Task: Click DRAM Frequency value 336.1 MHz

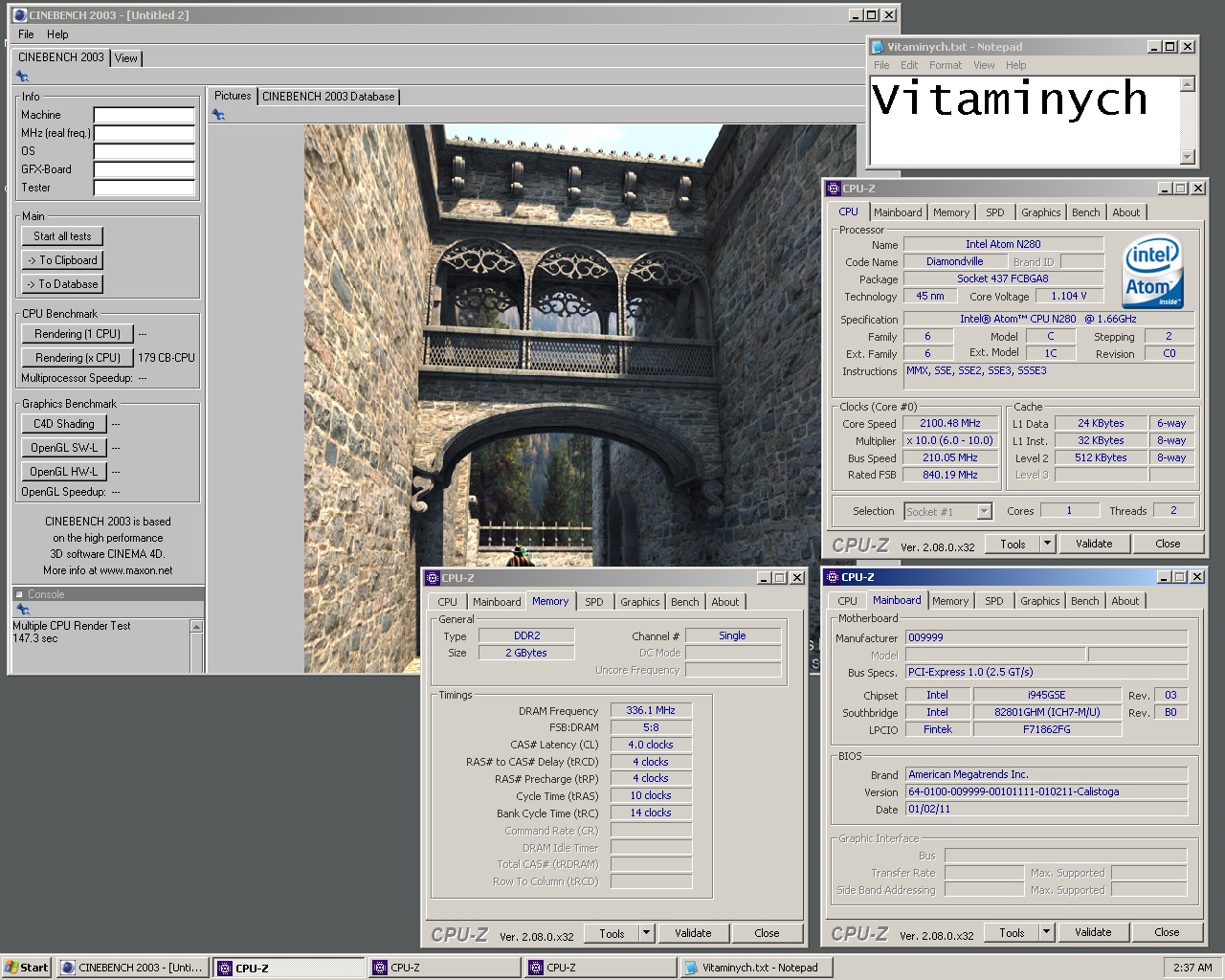Action: tap(651, 711)
